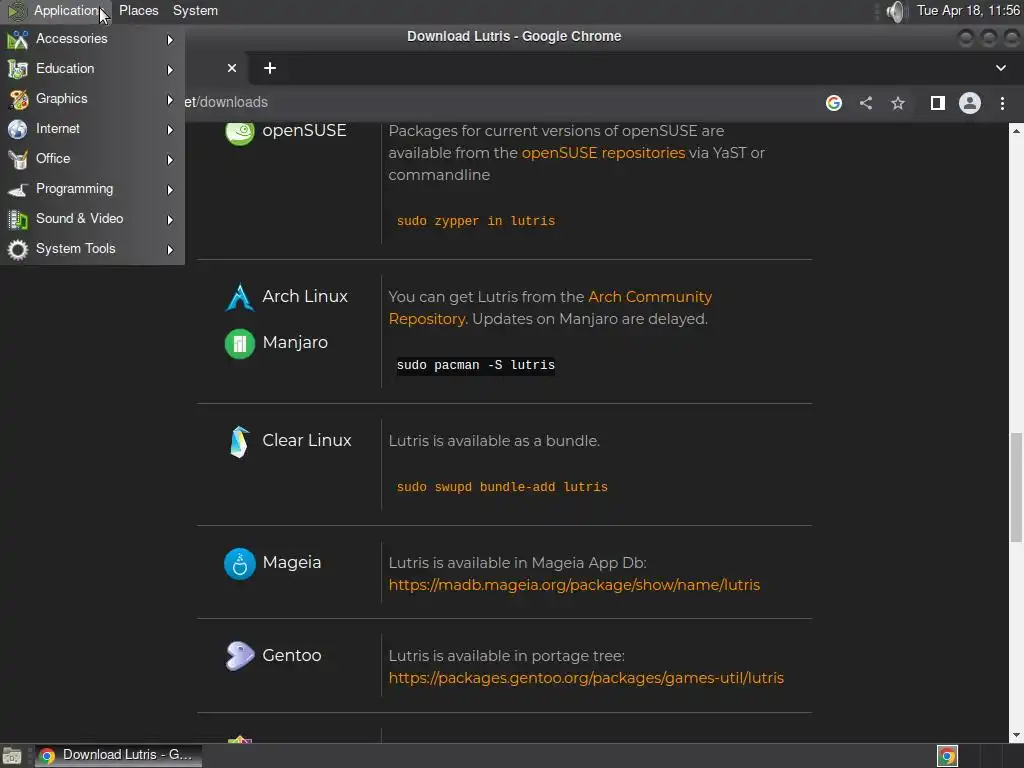
Task: Open the madb.mageia.org lutris link
Action: pyautogui.click(x=574, y=585)
